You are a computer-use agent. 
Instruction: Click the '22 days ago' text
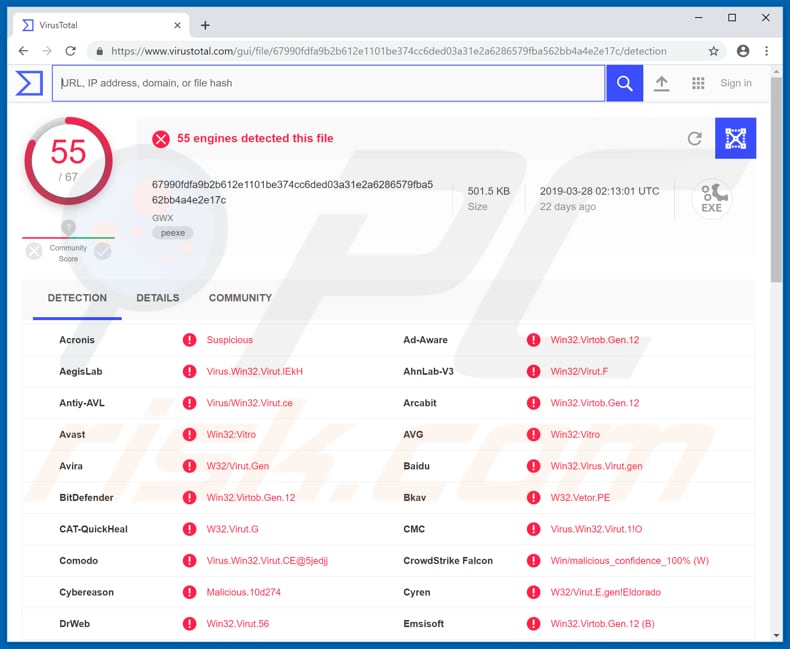(568, 207)
